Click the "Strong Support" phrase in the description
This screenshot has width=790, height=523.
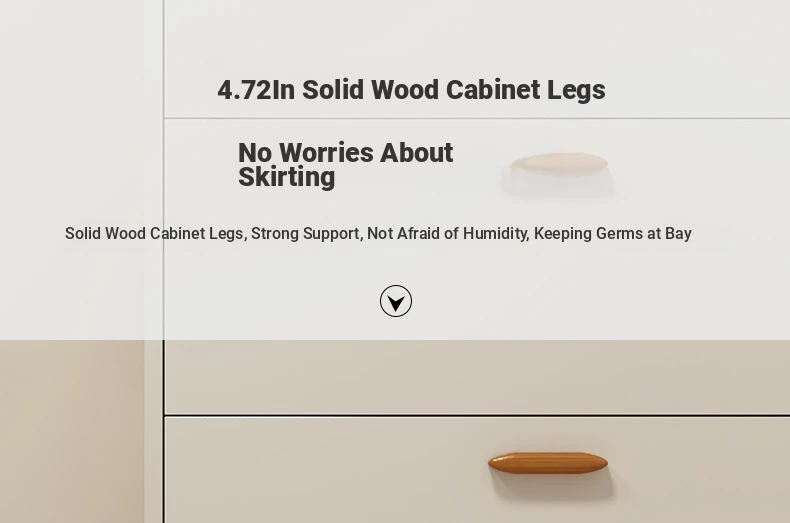pos(305,233)
